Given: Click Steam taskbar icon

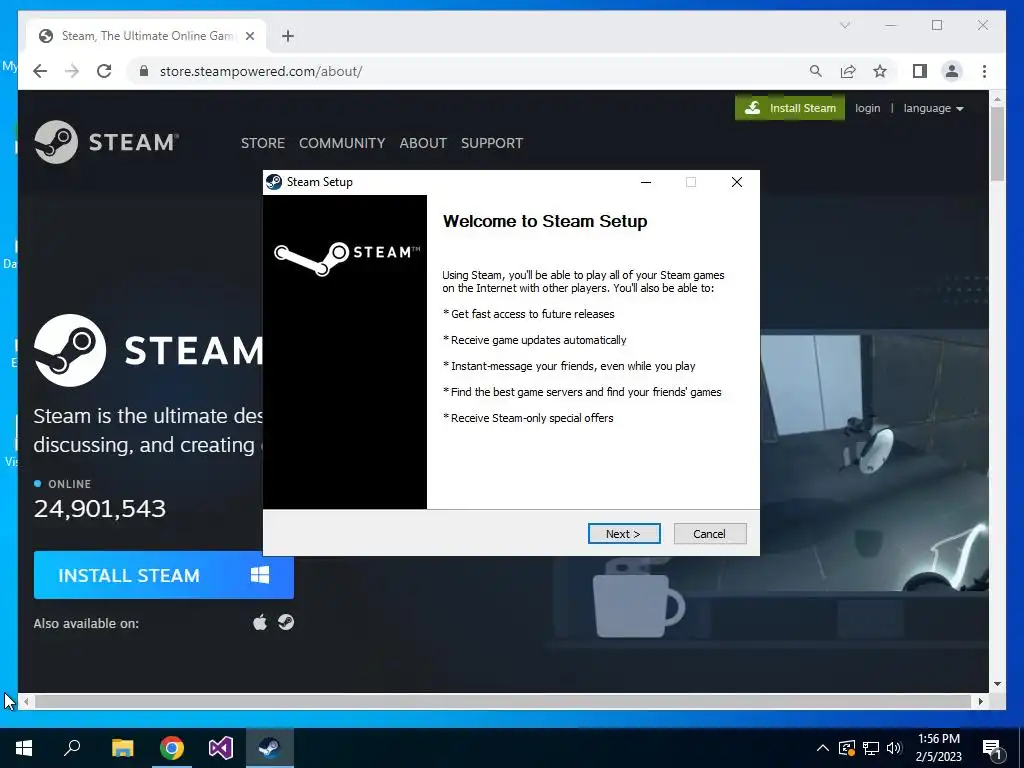Looking at the screenshot, I should click(270, 748).
